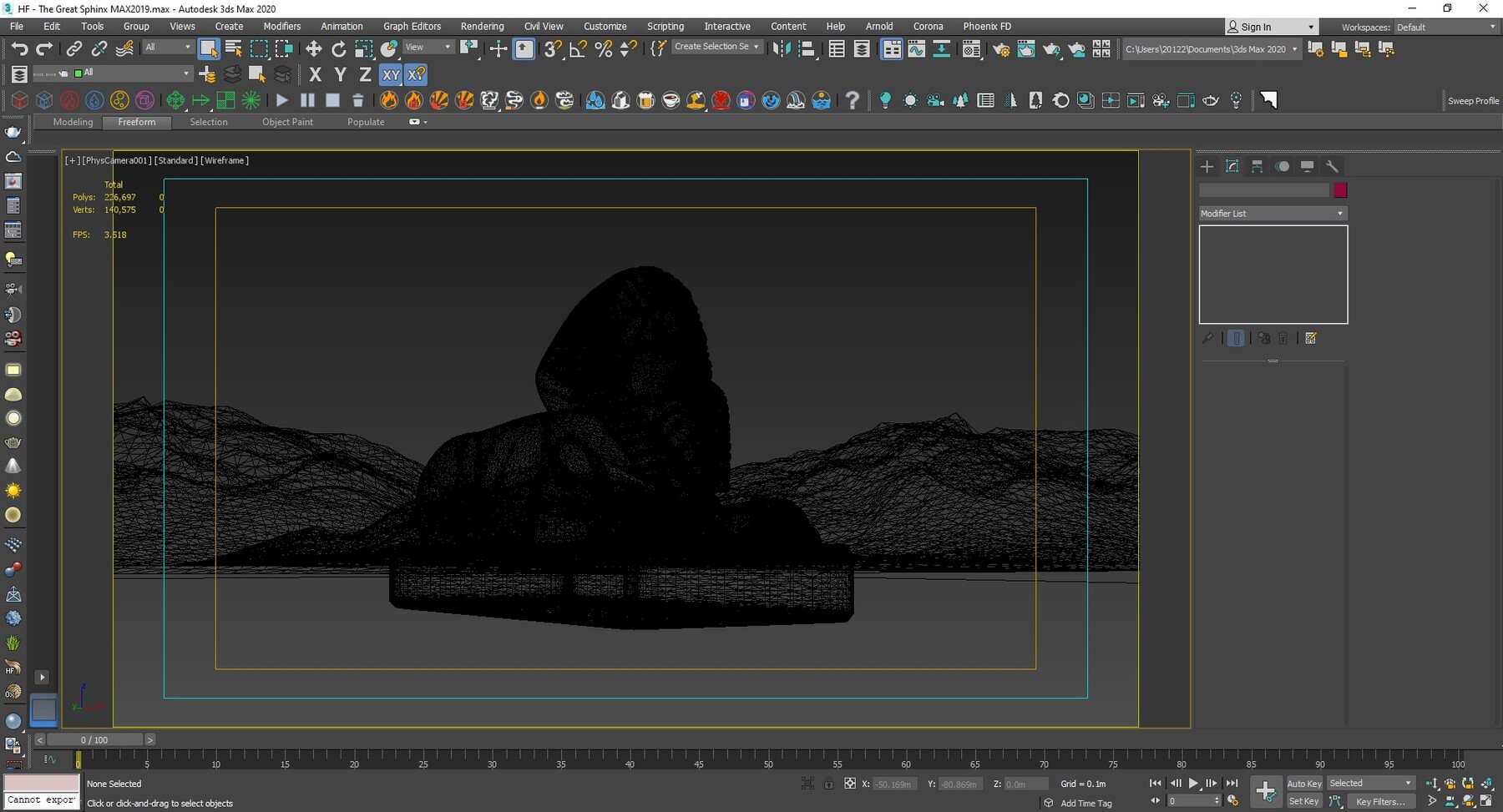This screenshot has height=812, width=1503.
Task: Play the animation in the timeline controls
Action: pos(1193,784)
